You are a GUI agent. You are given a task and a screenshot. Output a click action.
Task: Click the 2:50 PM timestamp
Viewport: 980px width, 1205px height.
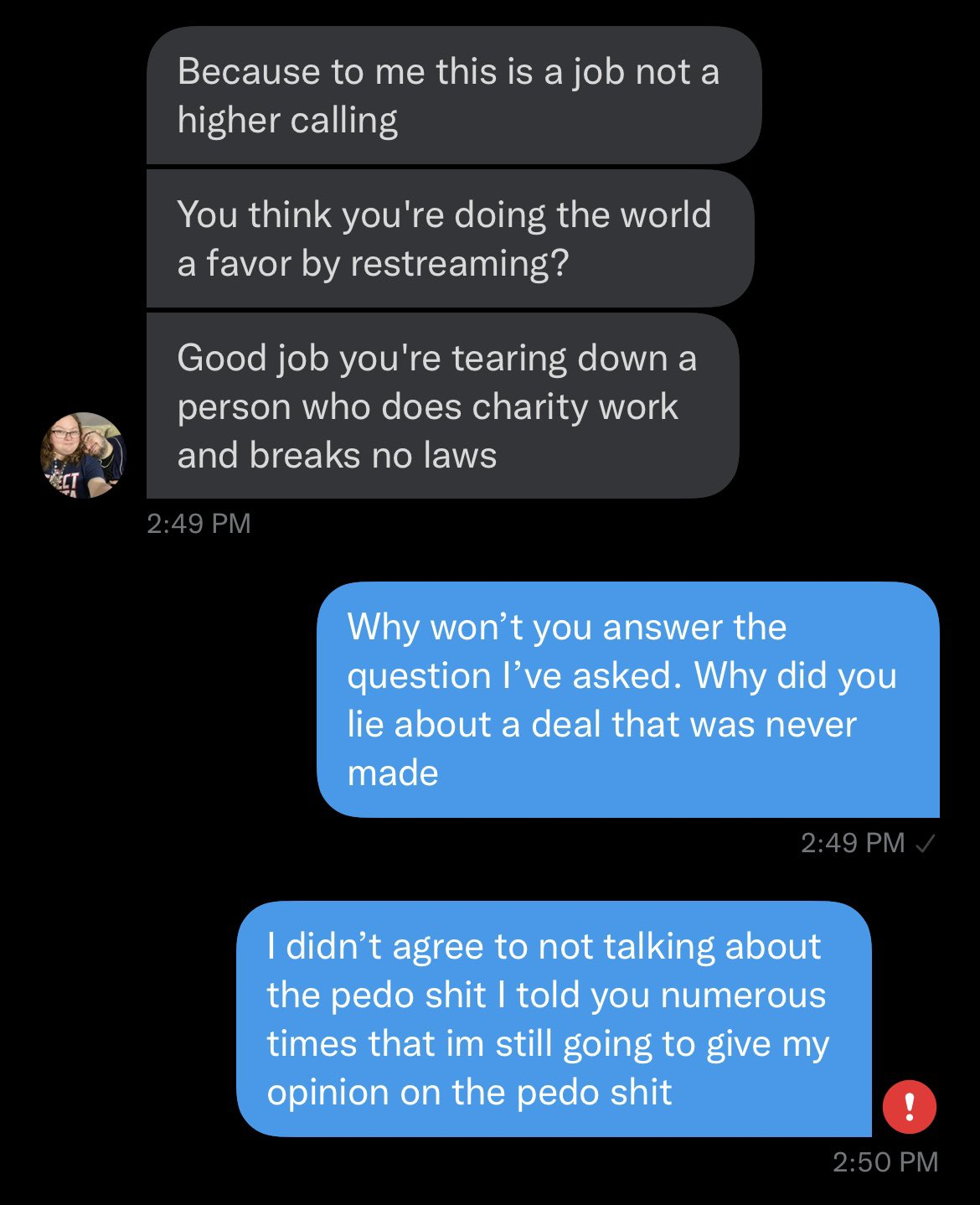[885, 1162]
